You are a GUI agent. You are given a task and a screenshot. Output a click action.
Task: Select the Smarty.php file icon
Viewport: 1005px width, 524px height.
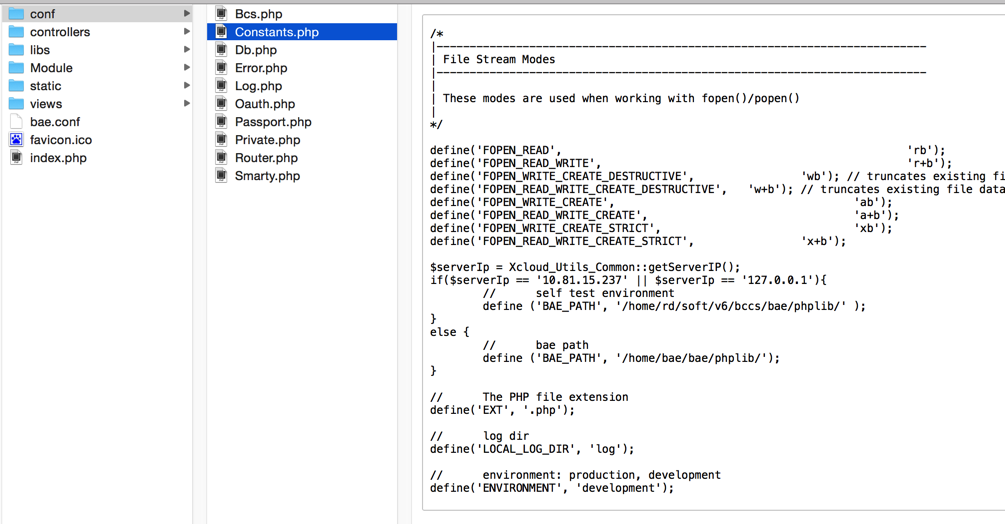tap(221, 176)
